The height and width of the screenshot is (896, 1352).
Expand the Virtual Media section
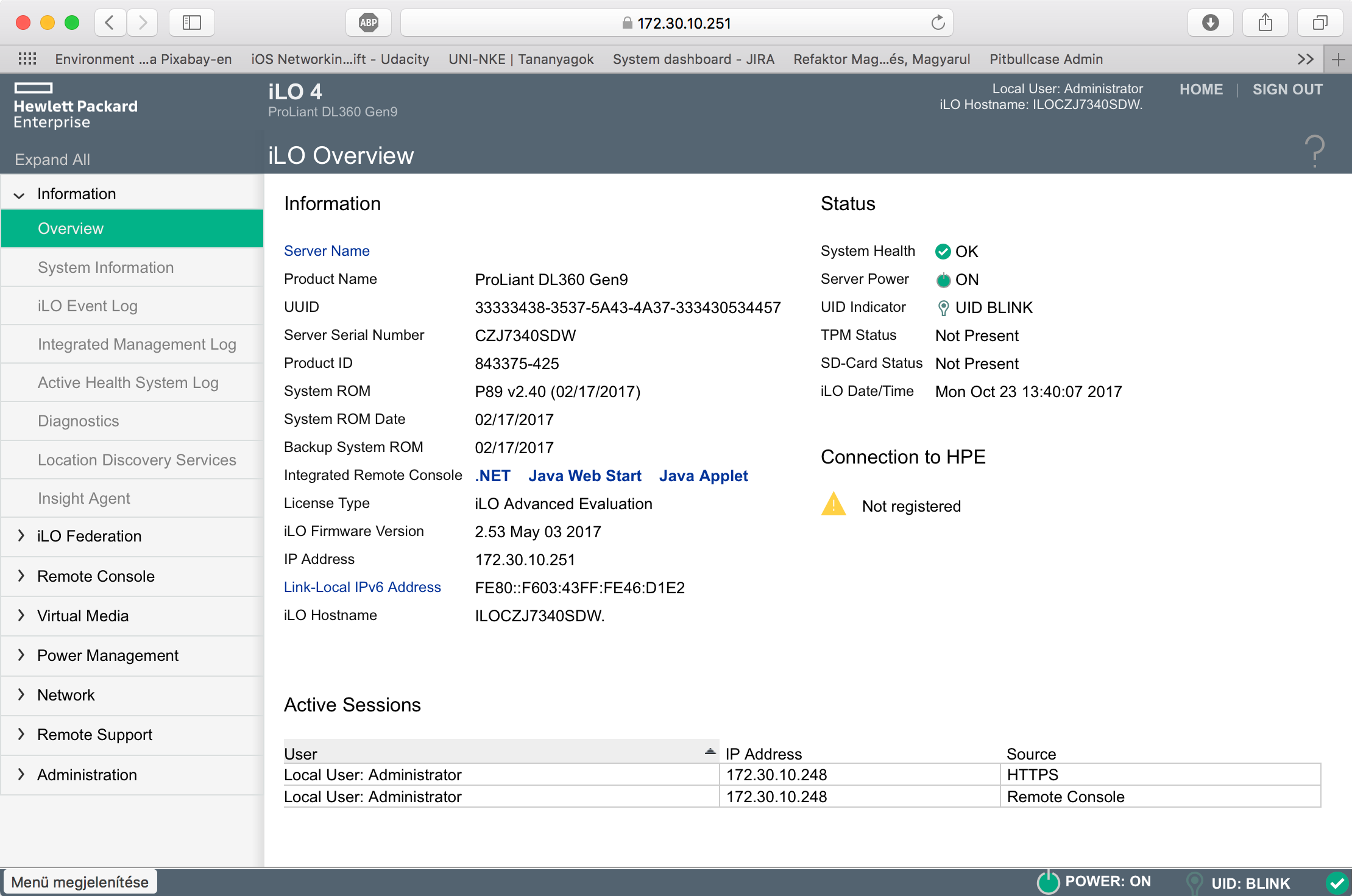pos(21,616)
